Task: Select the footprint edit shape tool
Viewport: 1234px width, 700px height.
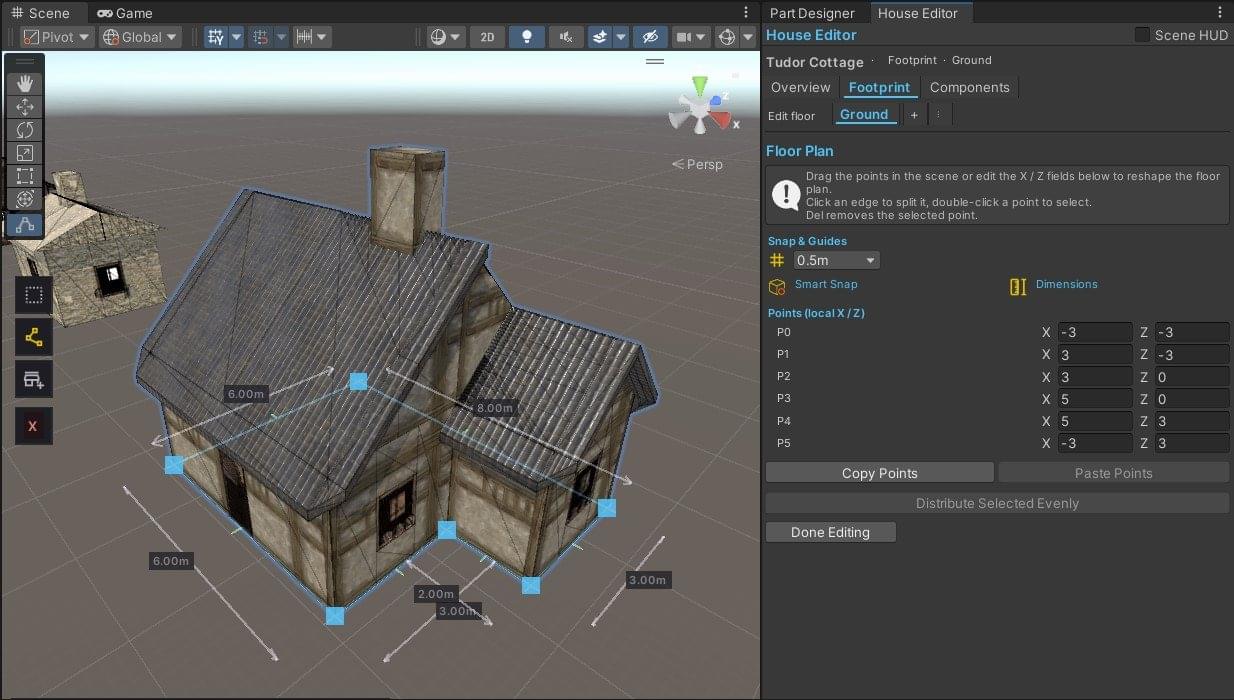Action: 25,224
